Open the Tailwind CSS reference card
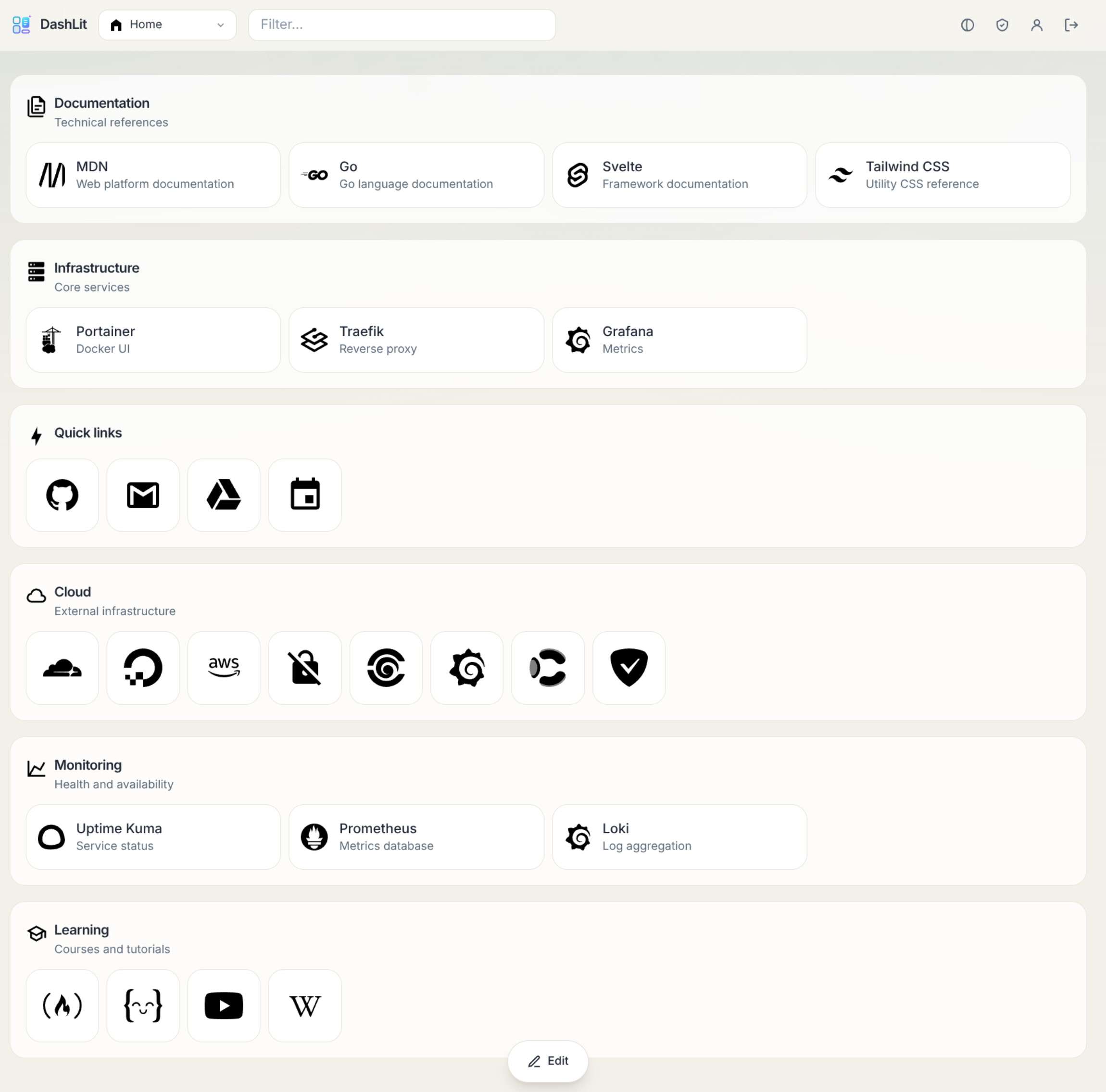Image resolution: width=1106 pixels, height=1092 pixels. pyautogui.click(x=943, y=175)
